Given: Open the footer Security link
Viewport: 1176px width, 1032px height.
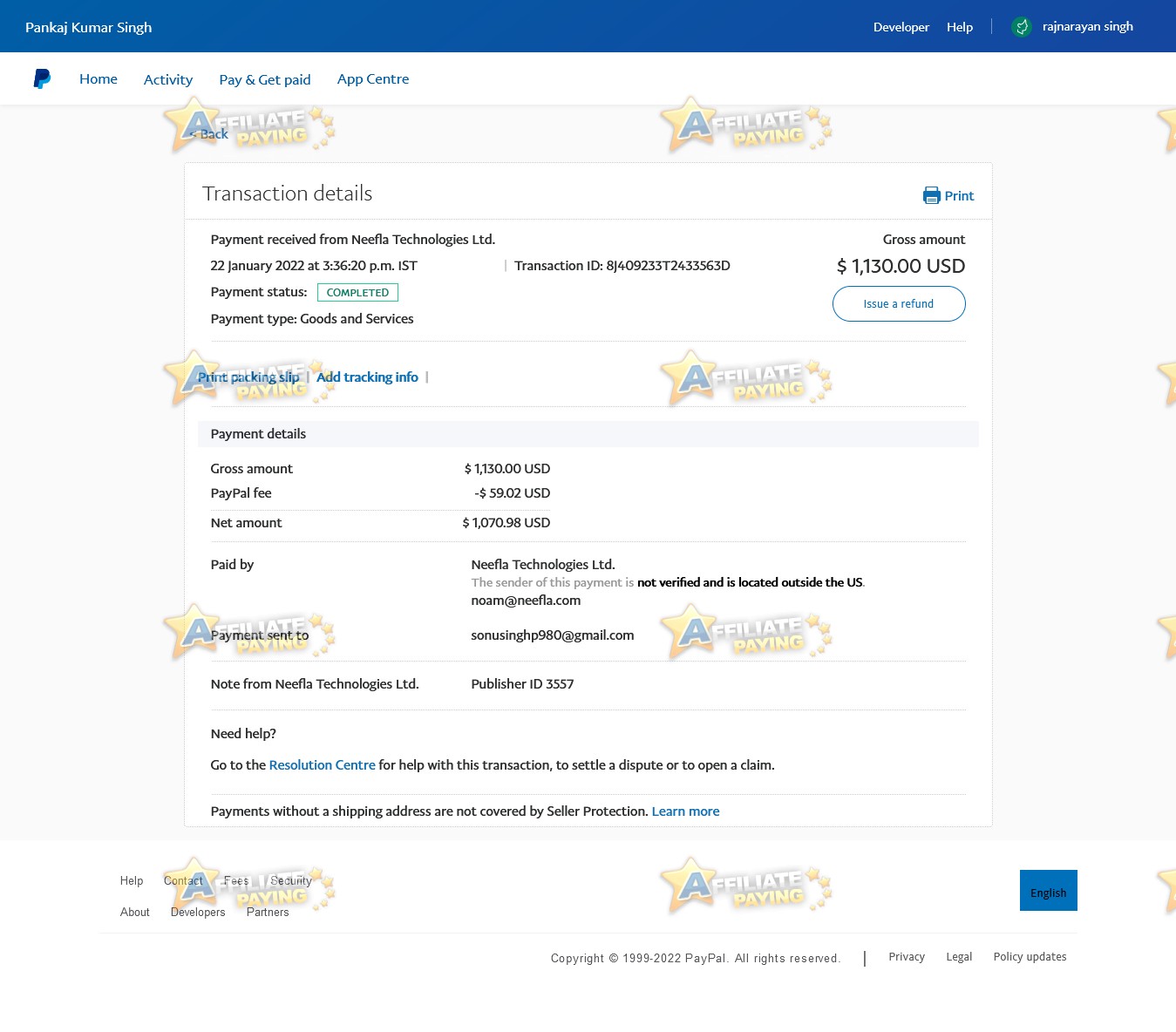Looking at the screenshot, I should click(x=291, y=881).
